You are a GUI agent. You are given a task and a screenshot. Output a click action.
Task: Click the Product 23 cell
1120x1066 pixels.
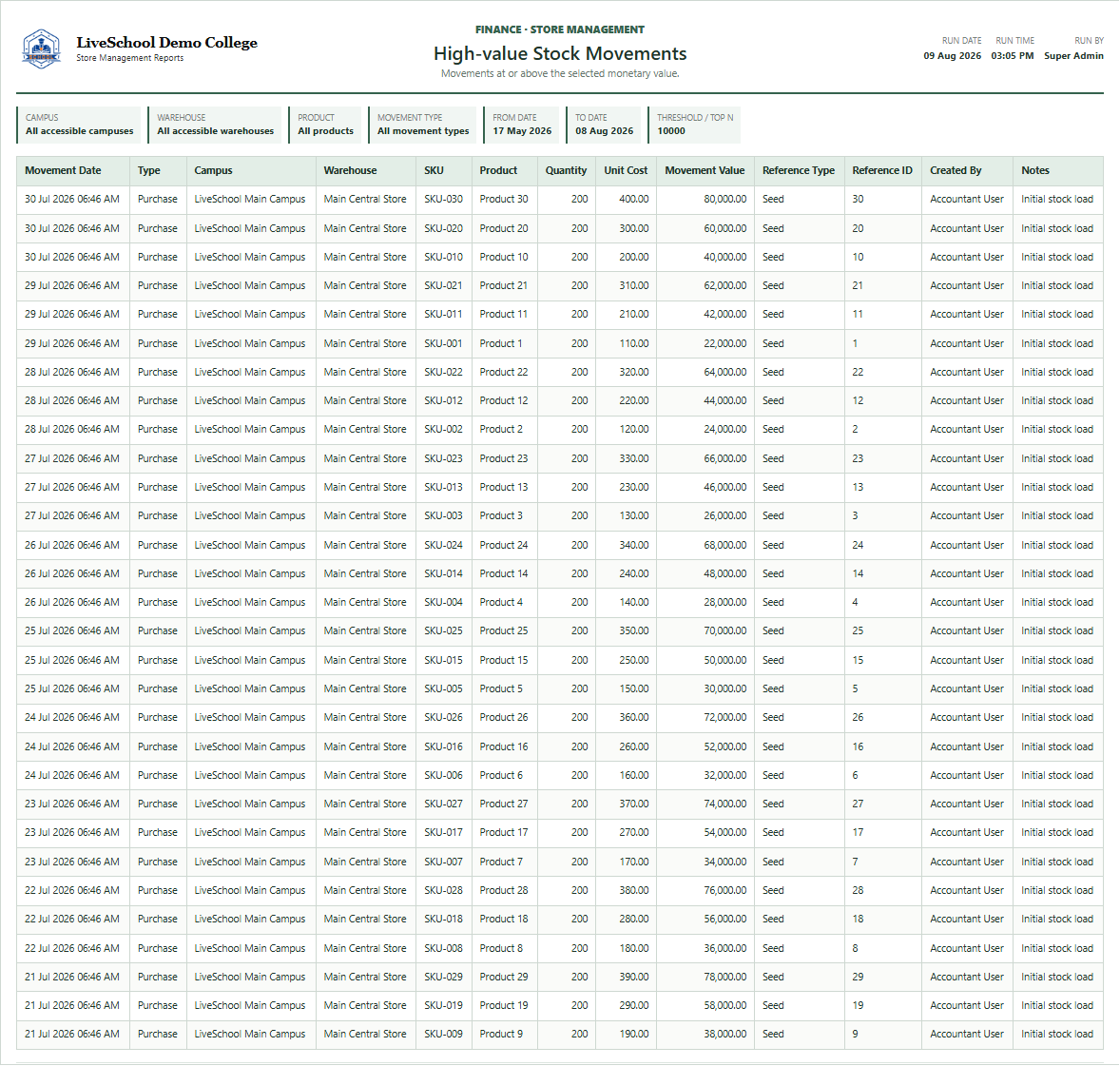(x=504, y=458)
